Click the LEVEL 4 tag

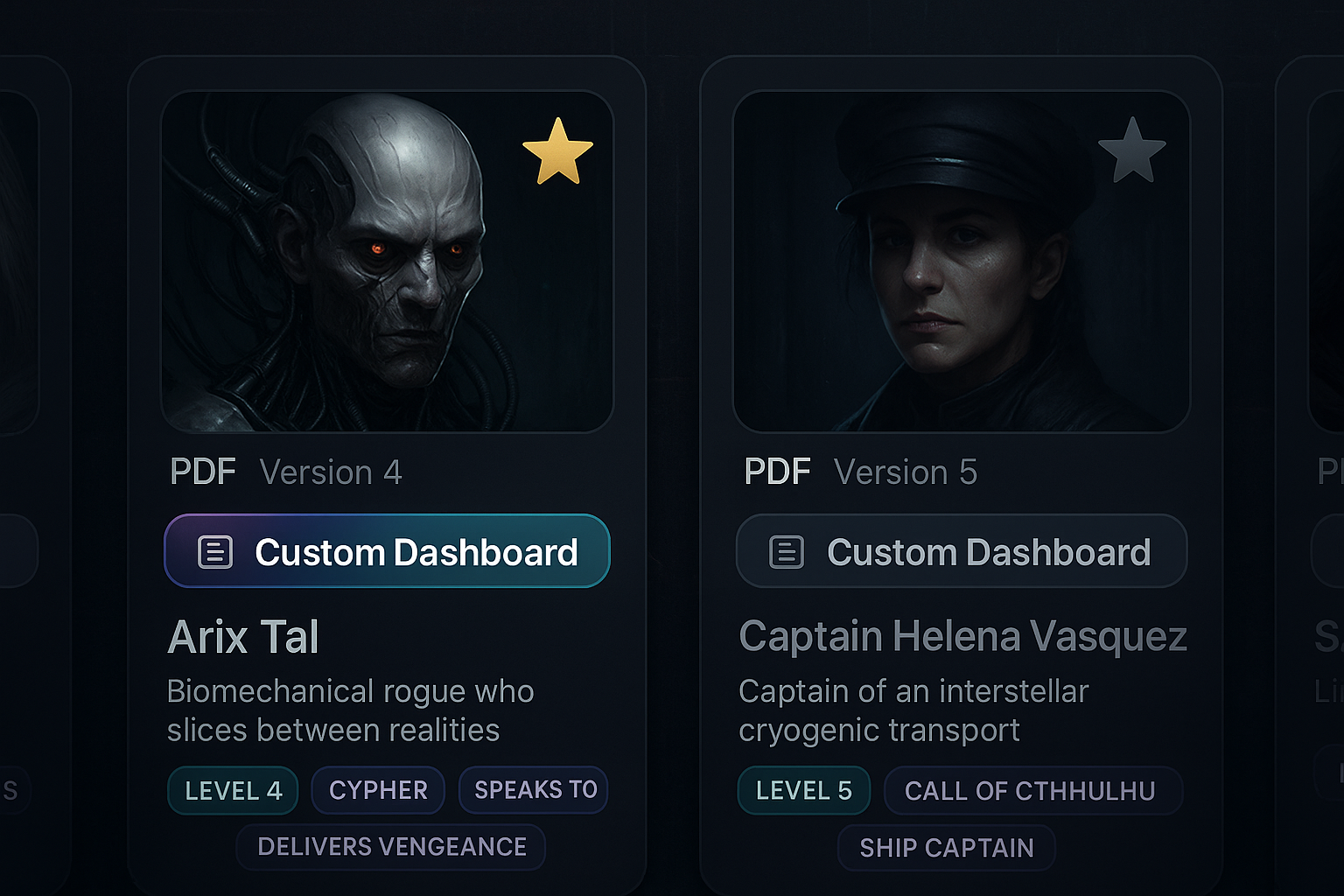tap(233, 791)
